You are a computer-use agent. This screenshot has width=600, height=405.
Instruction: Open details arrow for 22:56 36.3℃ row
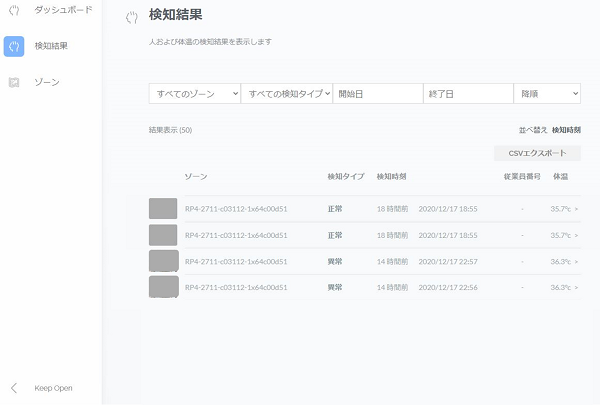click(576, 287)
